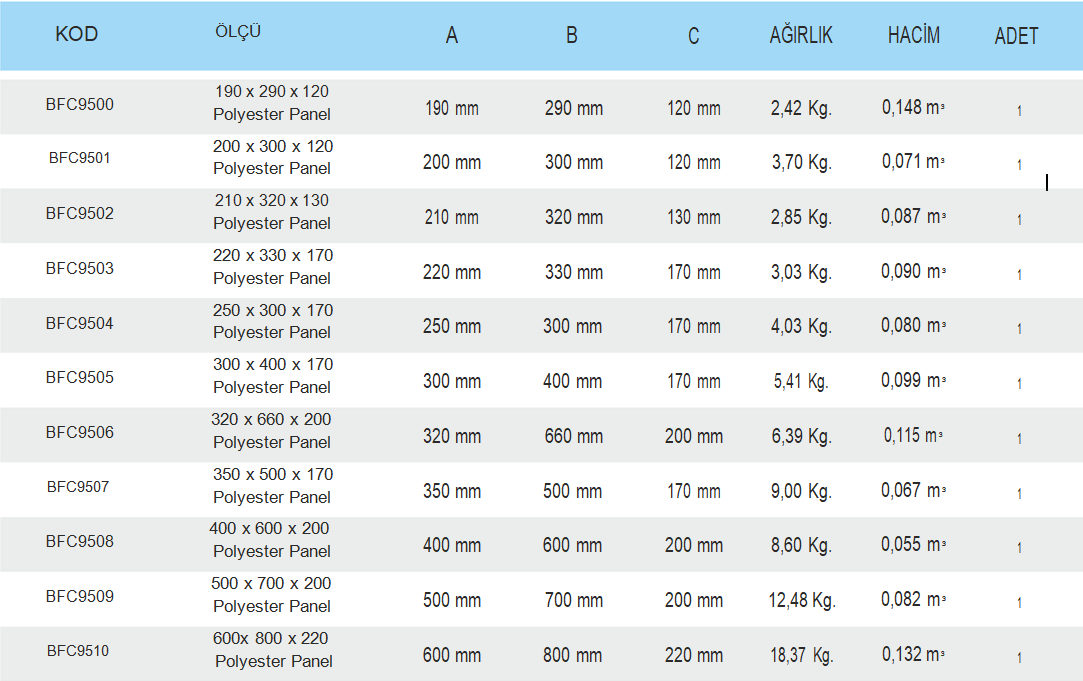Click the AĞIRLIK column header
1083x681 pixels.
(801, 35)
